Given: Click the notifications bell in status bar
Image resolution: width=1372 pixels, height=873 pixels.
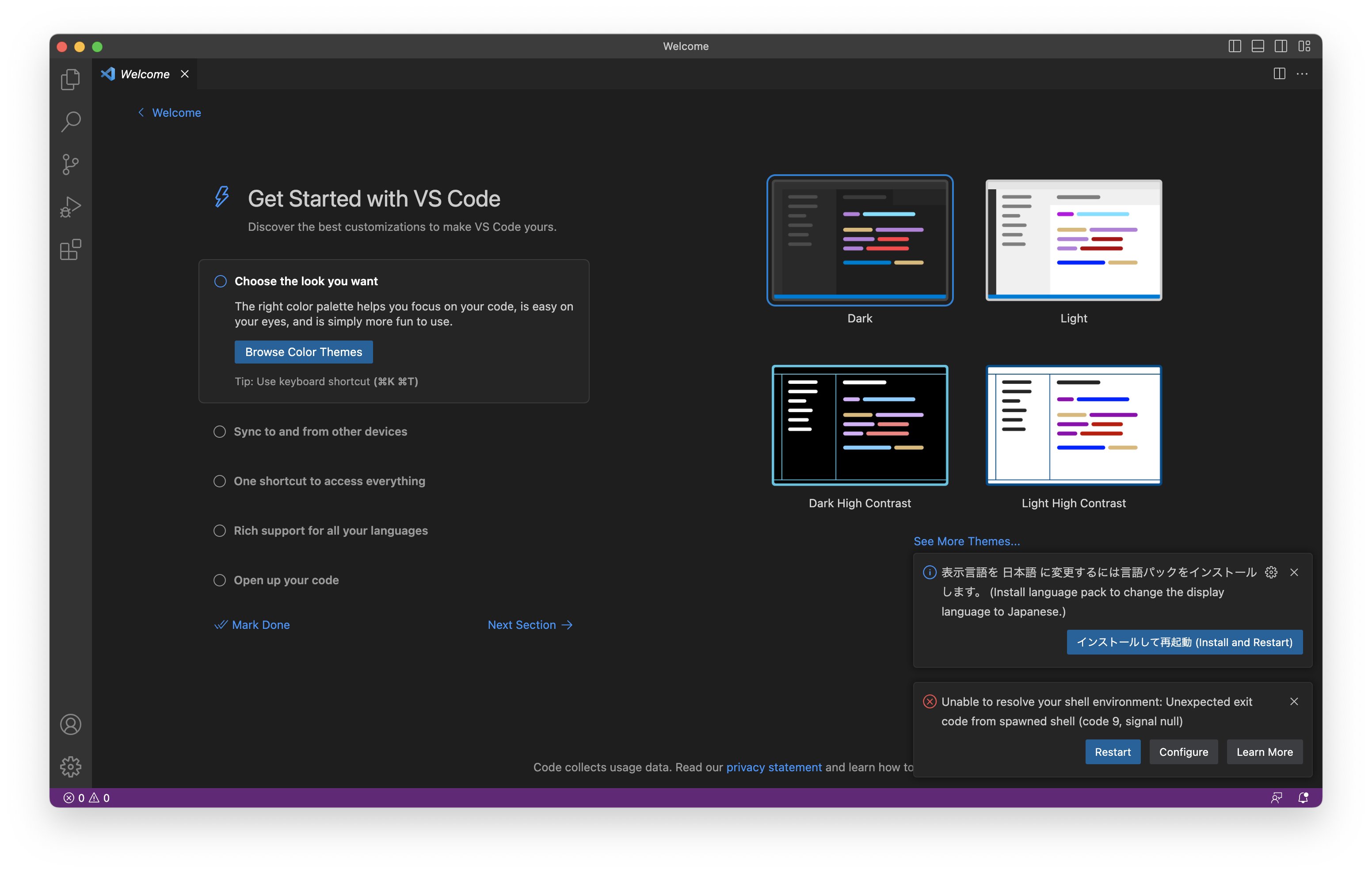Looking at the screenshot, I should point(1303,797).
